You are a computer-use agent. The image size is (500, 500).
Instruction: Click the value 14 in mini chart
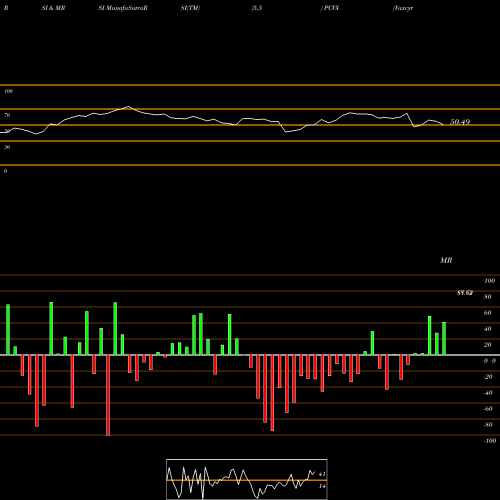(322, 486)
